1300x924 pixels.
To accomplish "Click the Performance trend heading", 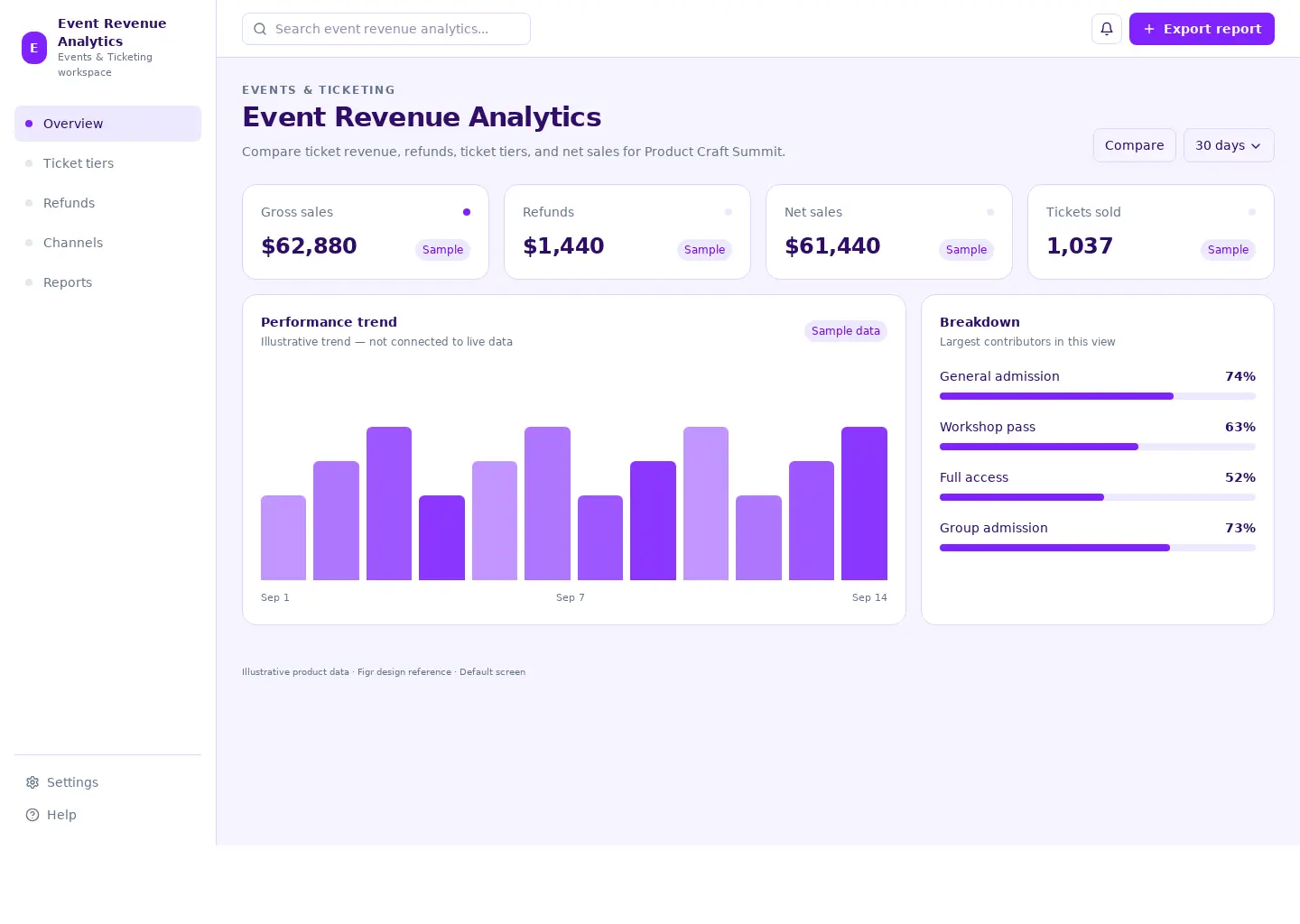I will (x=329, y=322).
